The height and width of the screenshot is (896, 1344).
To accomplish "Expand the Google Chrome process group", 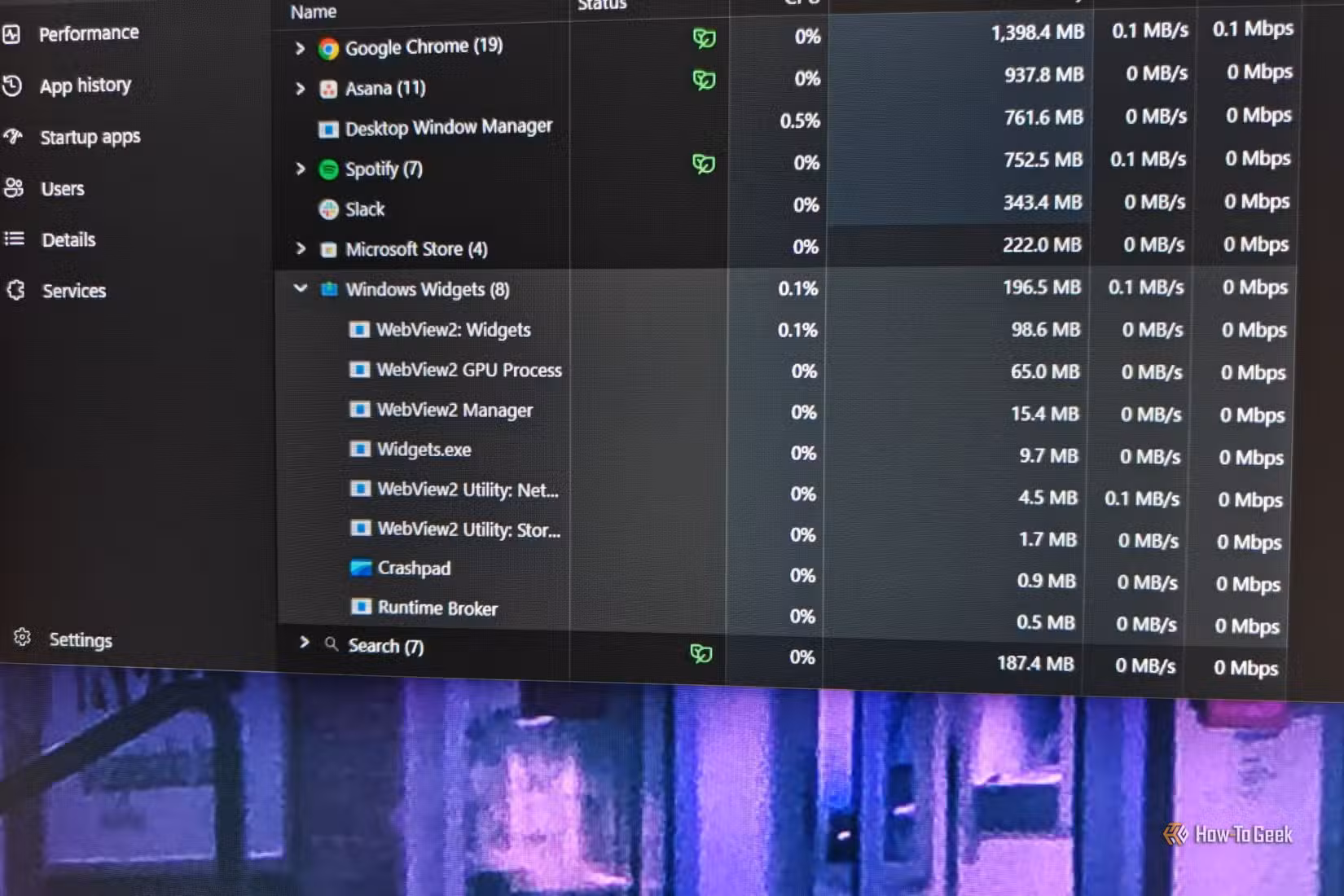I will [300, 48].
